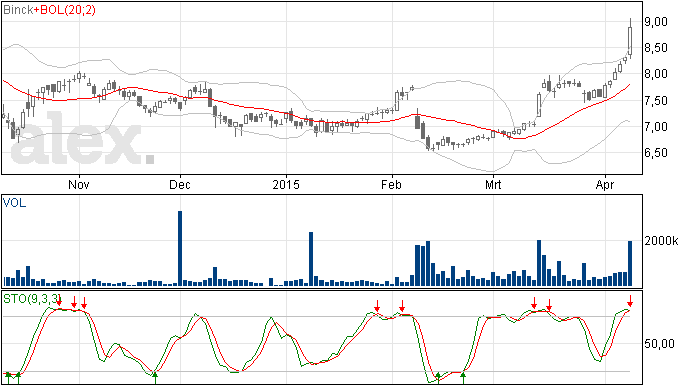Click the 6,50 price axis label

point(656,153)
